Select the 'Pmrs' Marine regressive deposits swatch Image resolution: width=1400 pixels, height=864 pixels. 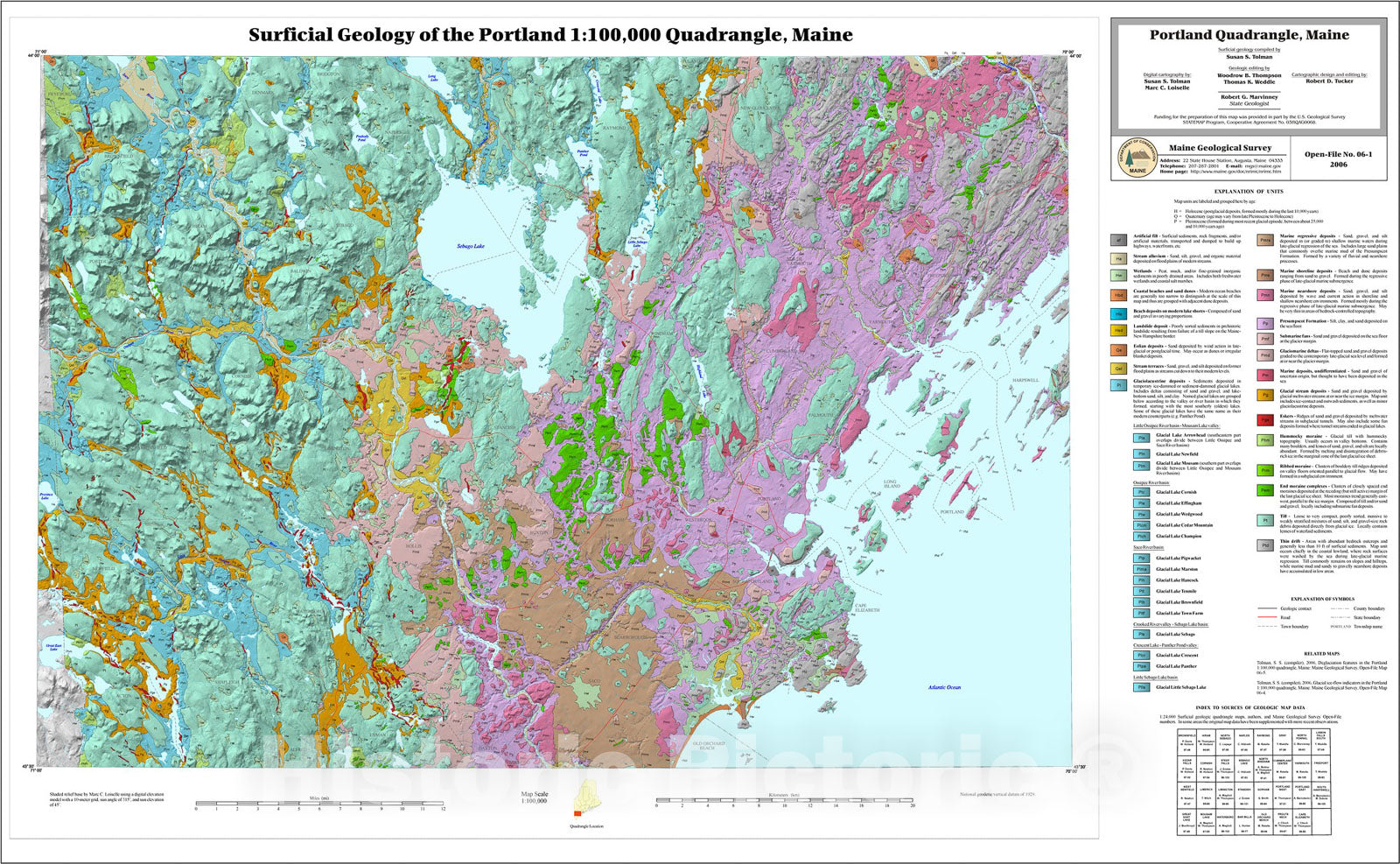[x=1265, y=240]
